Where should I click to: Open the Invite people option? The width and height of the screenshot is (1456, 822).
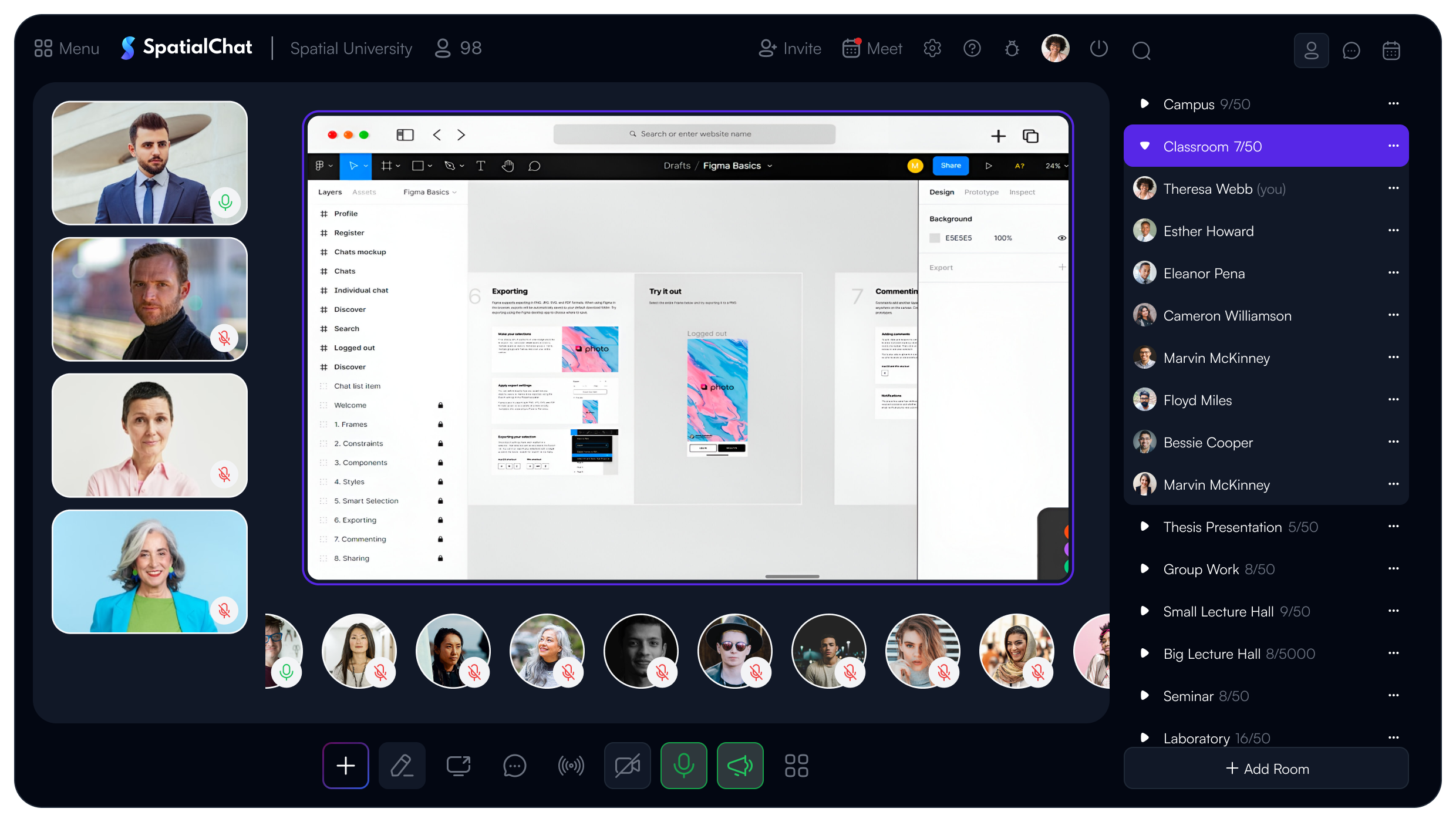(790, 48)
